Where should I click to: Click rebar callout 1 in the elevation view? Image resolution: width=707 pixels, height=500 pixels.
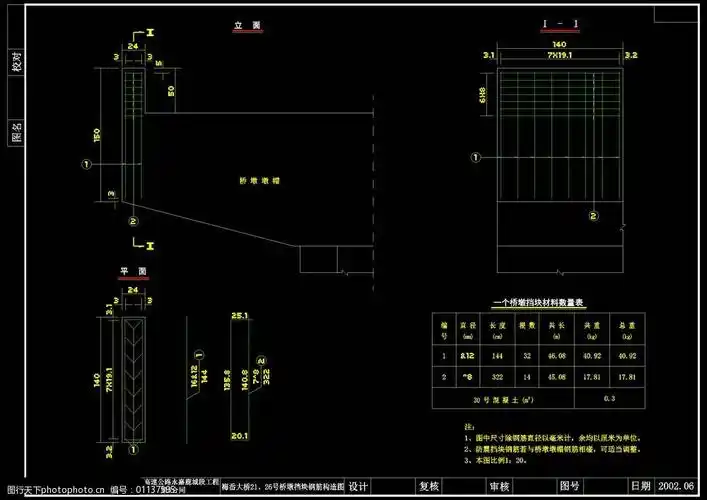click(86, 164)
